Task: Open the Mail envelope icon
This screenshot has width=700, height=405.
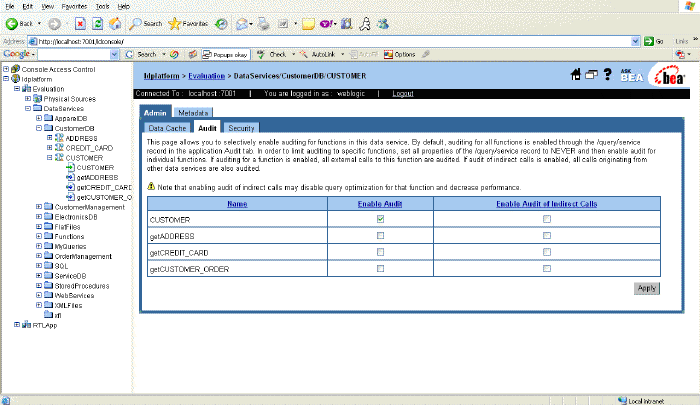Action: (x=242, y=24)
